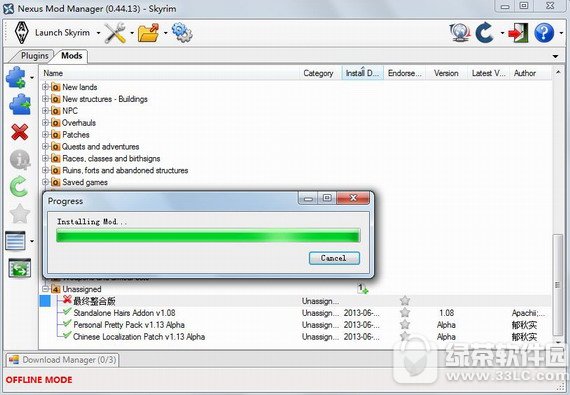Click the add mod from URL puzzle icon
This screenshot has height=395, width=570.
tap(20, 105)
